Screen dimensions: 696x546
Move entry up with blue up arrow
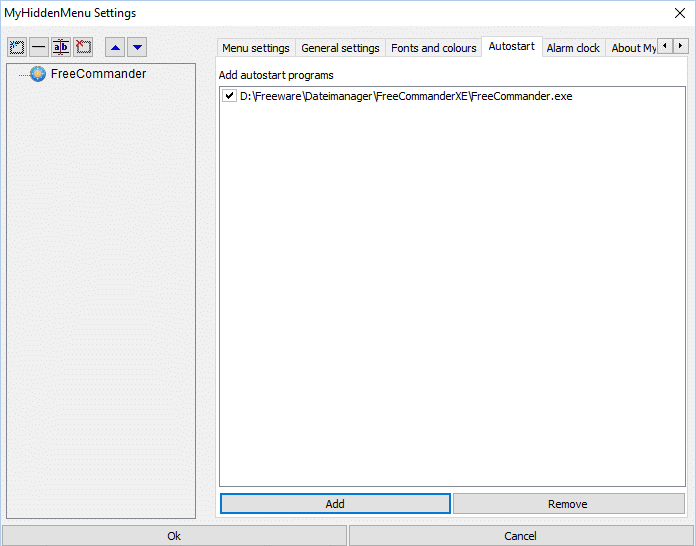[x=115, y=47]
